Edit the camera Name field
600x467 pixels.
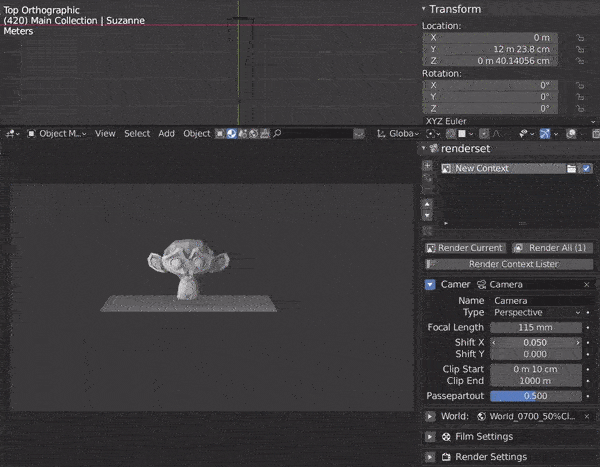pyautogui.click(x=542, y=300)
